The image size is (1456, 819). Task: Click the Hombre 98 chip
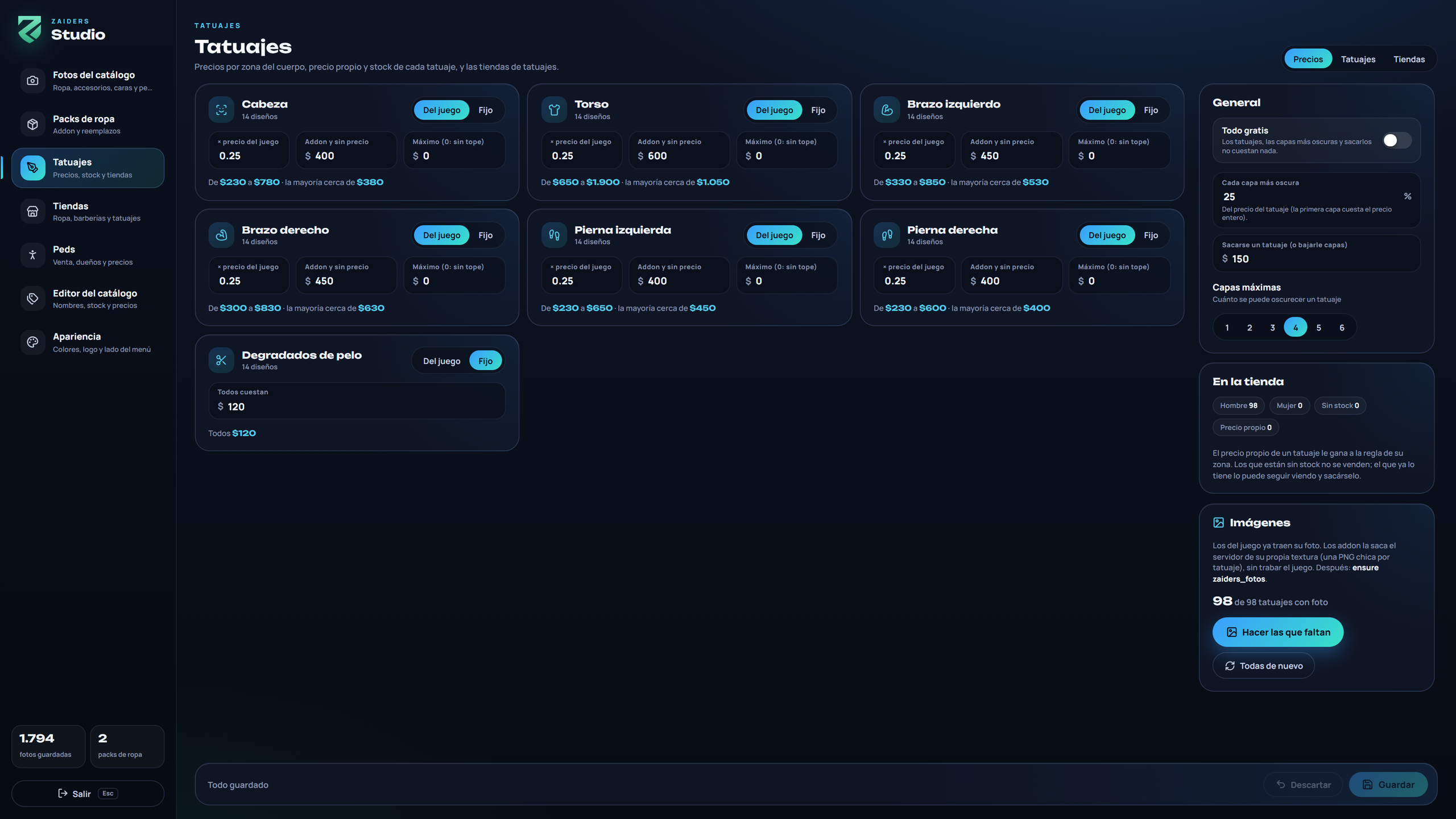(1239, 406)
